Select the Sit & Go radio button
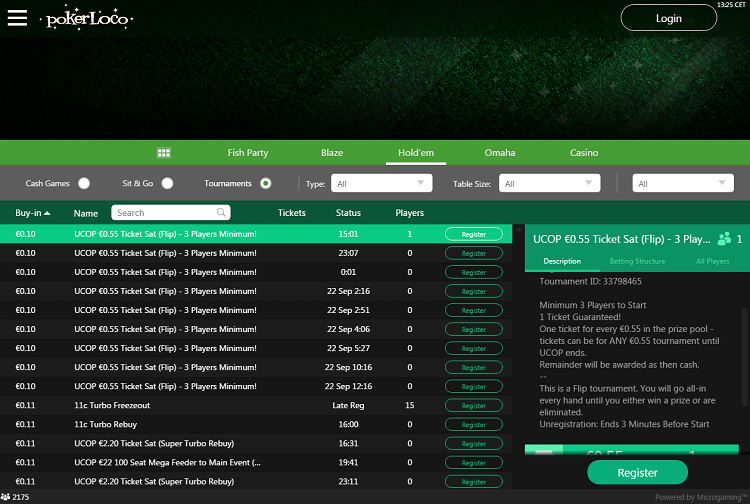Image resolution: width=750 pixels, height=504 pixels. (167, 183)
